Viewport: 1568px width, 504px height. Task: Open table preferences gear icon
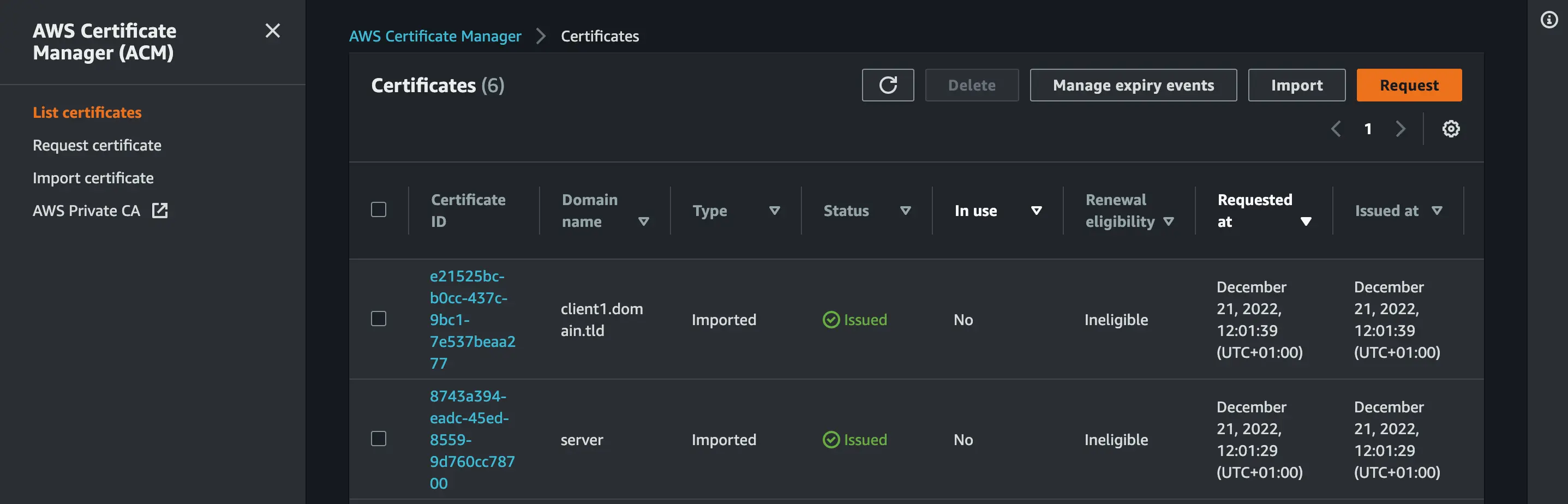tap(1451, 128)
